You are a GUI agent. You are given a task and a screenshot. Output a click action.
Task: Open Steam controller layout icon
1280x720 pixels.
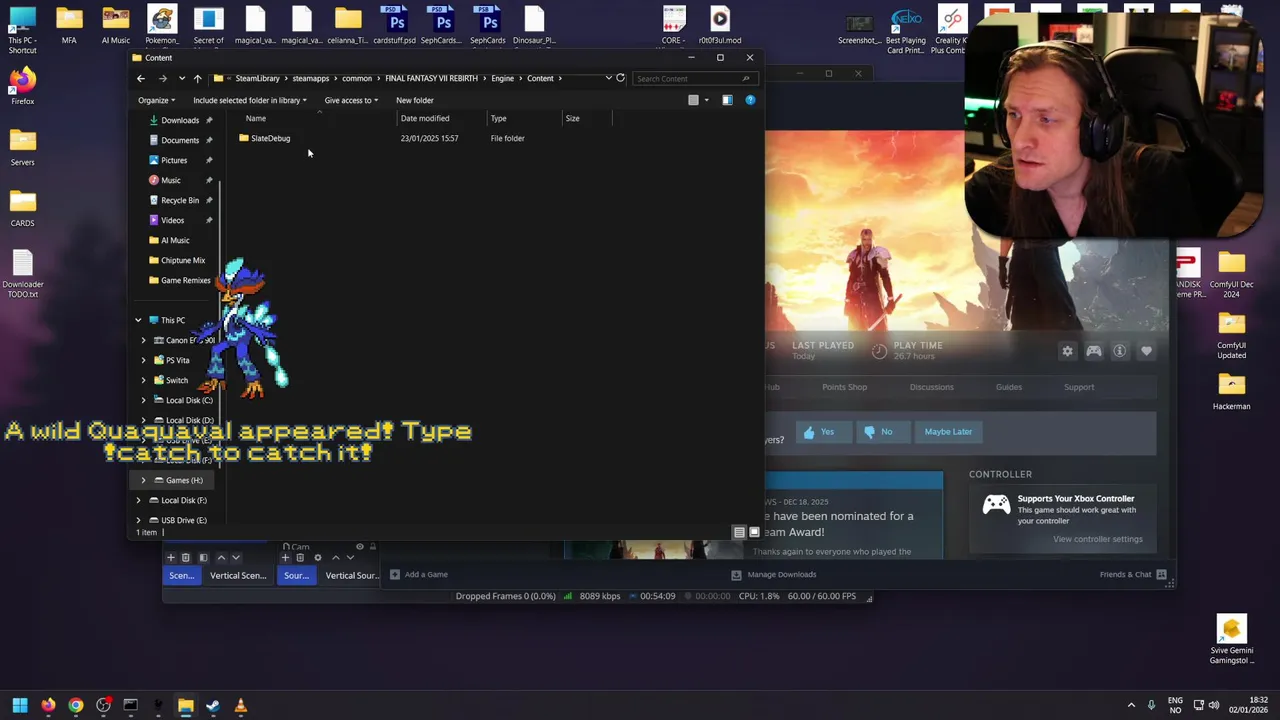tap(1094, 351)
